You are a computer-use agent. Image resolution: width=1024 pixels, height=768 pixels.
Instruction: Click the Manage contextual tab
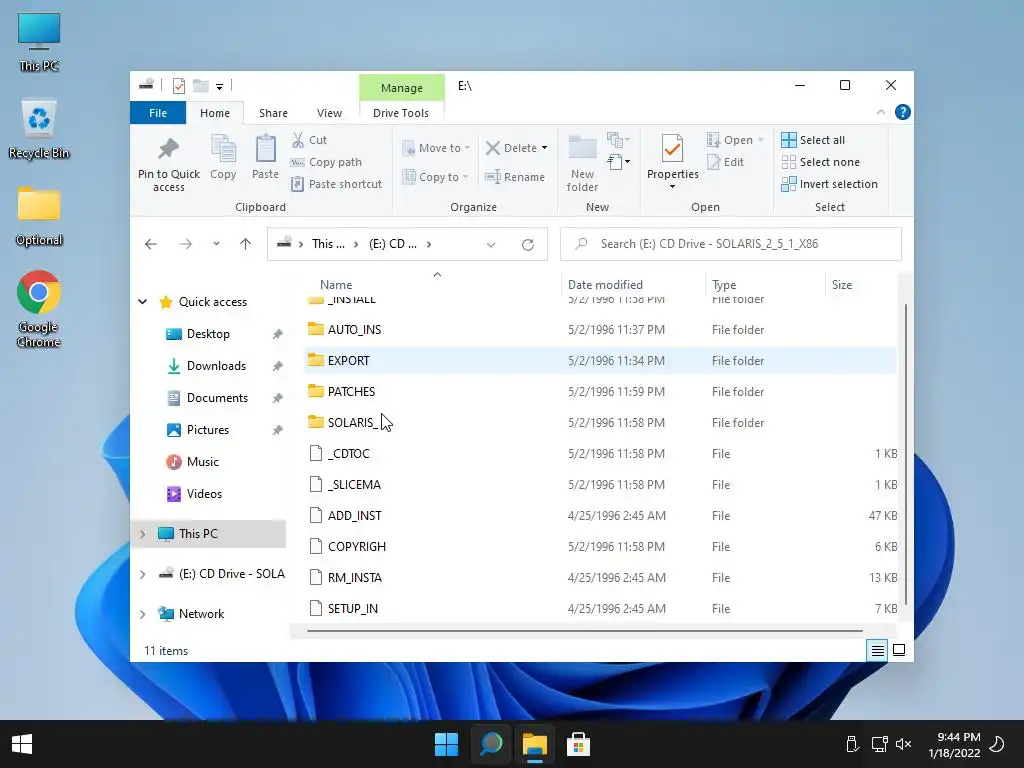coord(402,88)
